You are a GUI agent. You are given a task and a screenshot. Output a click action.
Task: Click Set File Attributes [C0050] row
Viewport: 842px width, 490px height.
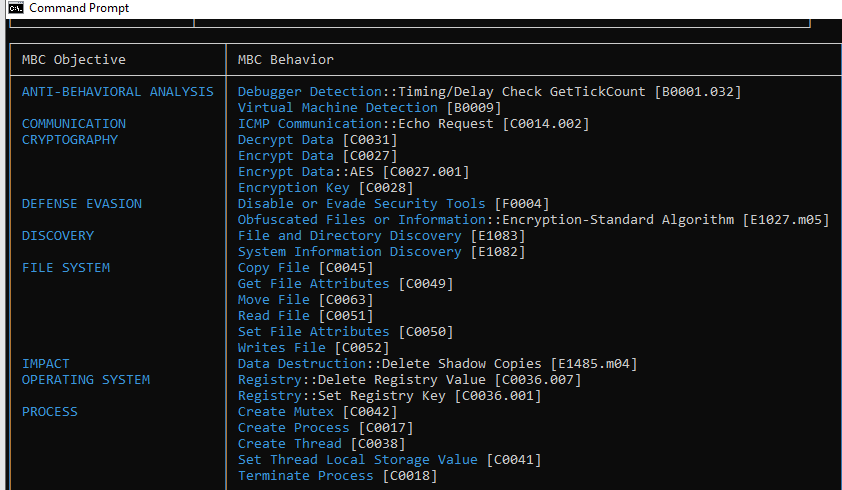tap(345, 332)
